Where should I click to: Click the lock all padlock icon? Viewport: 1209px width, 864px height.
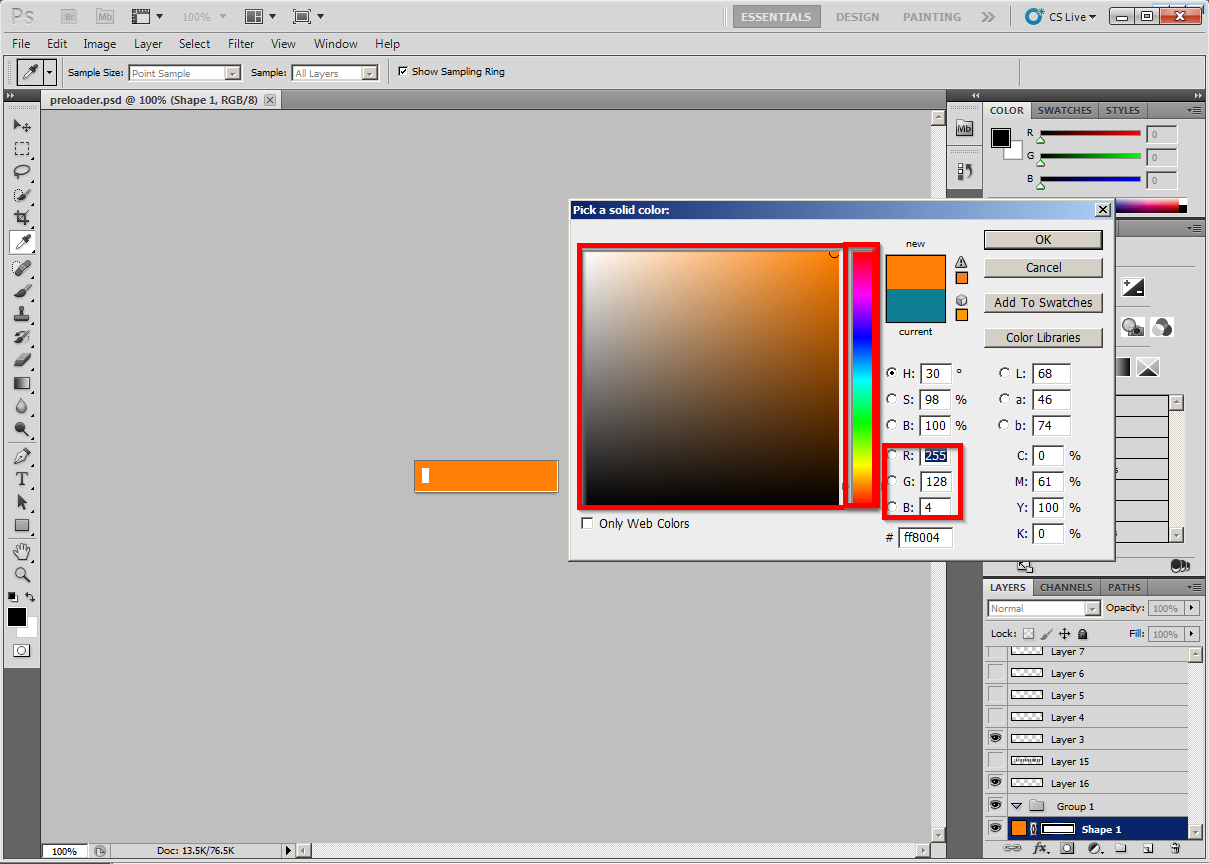tap(1083, 634)
